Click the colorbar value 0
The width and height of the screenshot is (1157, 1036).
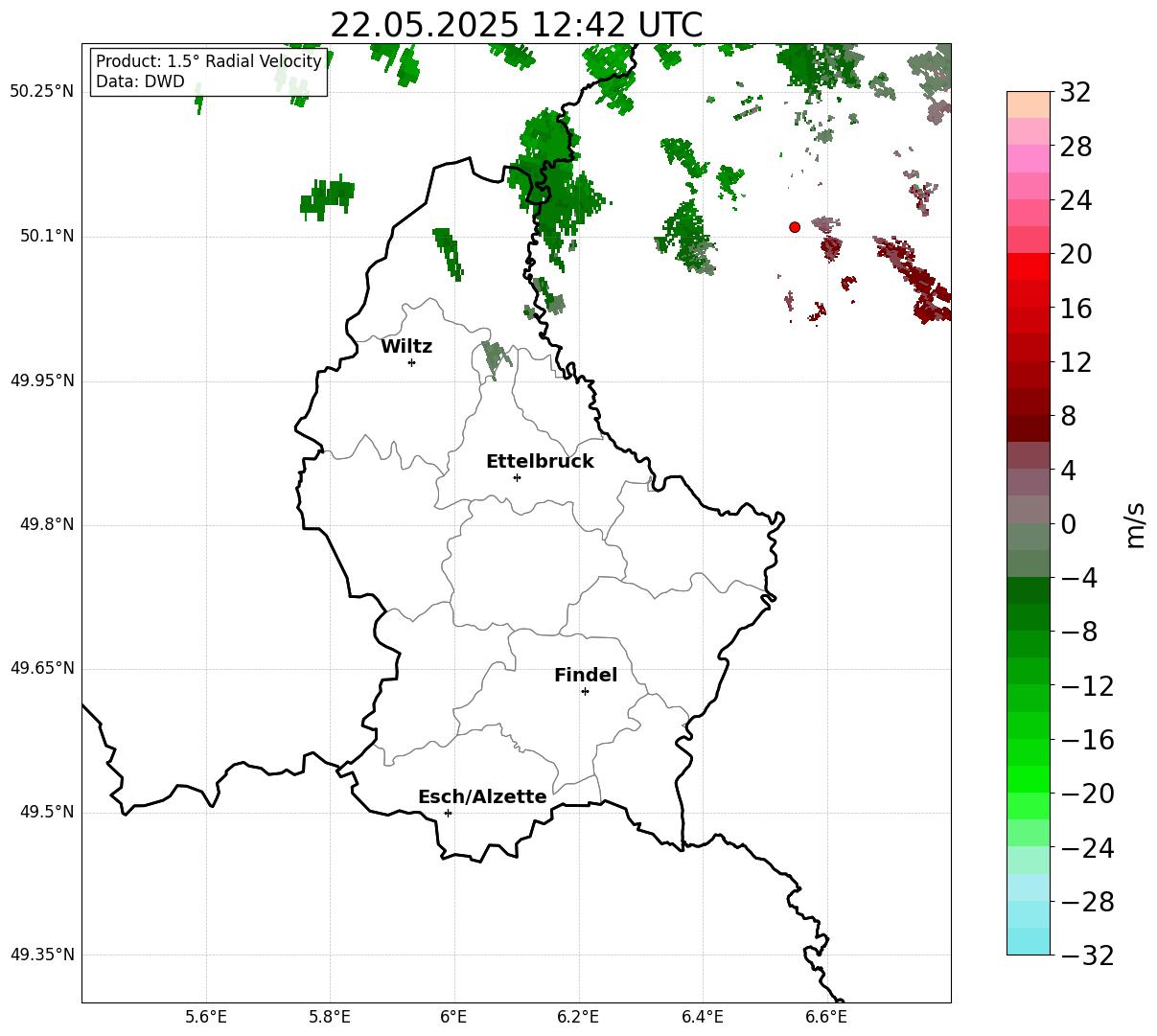1068,524
